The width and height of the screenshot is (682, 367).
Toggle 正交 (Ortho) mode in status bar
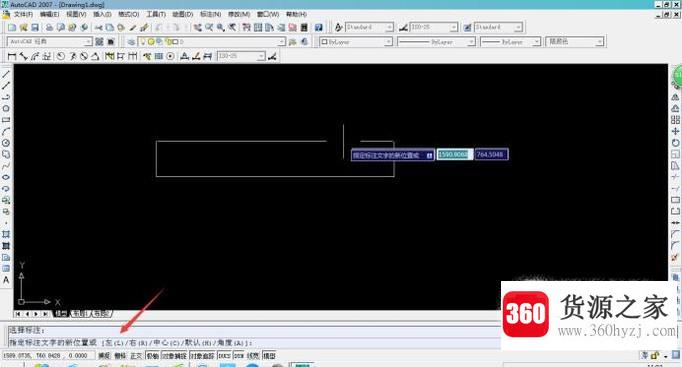(x=136, y=356)
